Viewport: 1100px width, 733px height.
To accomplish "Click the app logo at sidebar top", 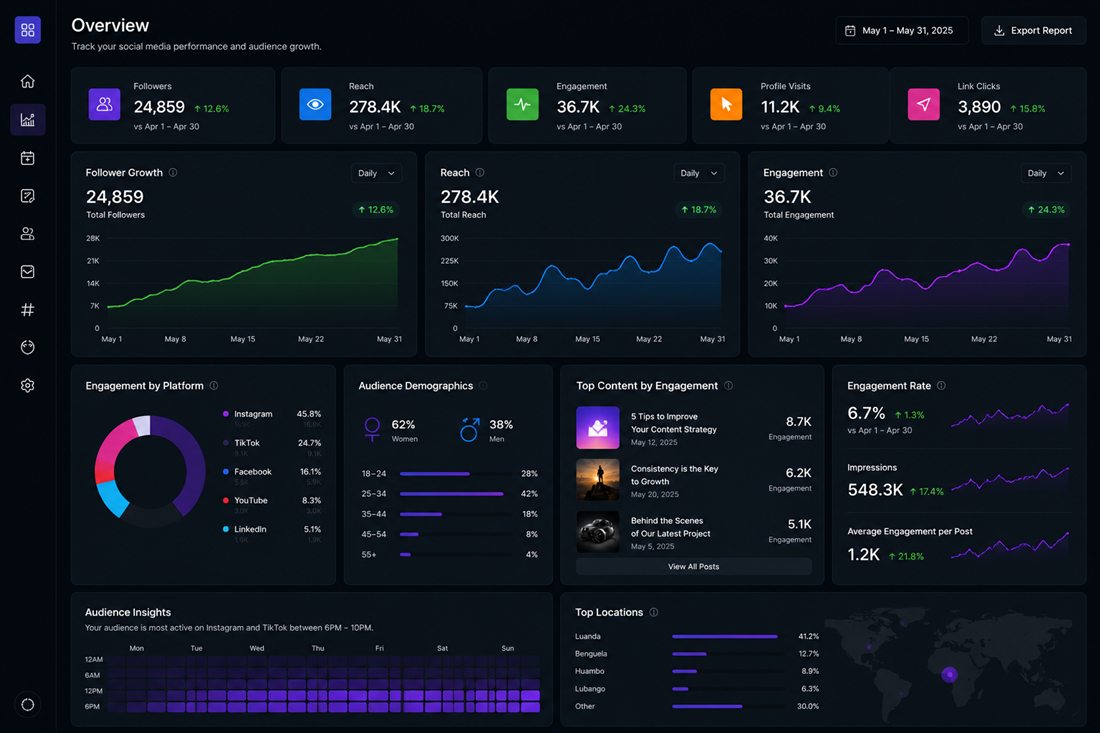I will (27, 30).
